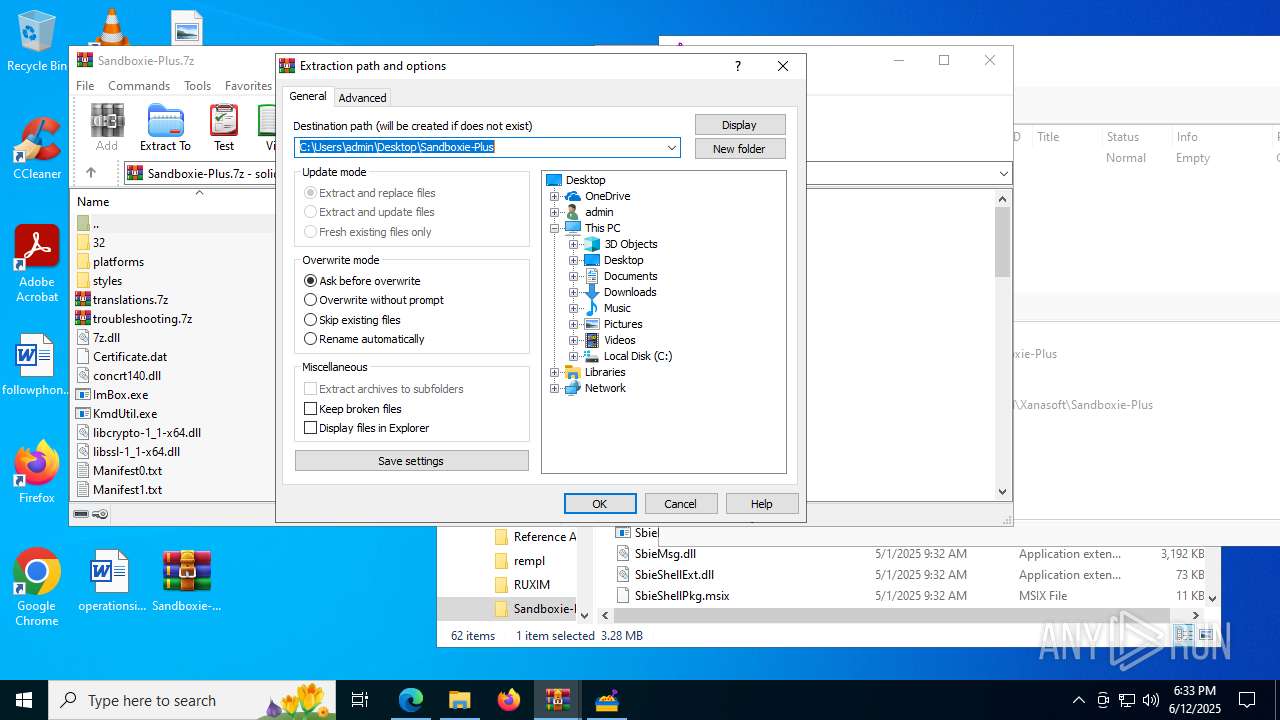The height and width of the screenshot is (720, 1280).
Task: Expand the Downloads tree node
Action: (574, 292)
